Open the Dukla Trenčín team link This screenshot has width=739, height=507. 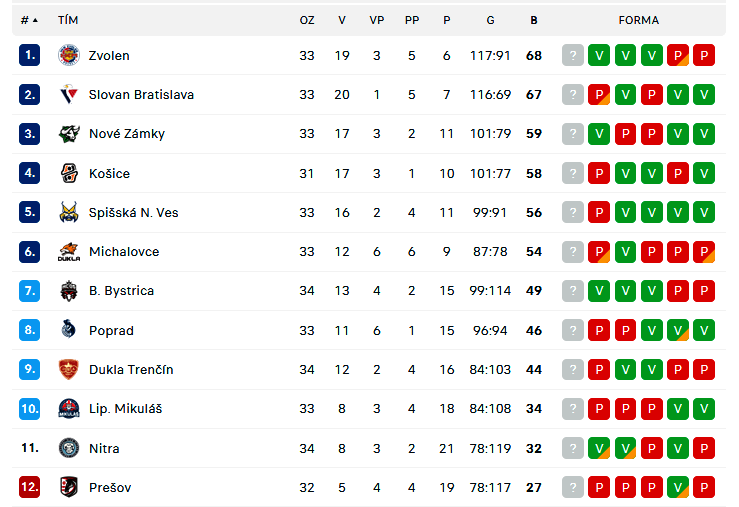(x=131, y=369)
